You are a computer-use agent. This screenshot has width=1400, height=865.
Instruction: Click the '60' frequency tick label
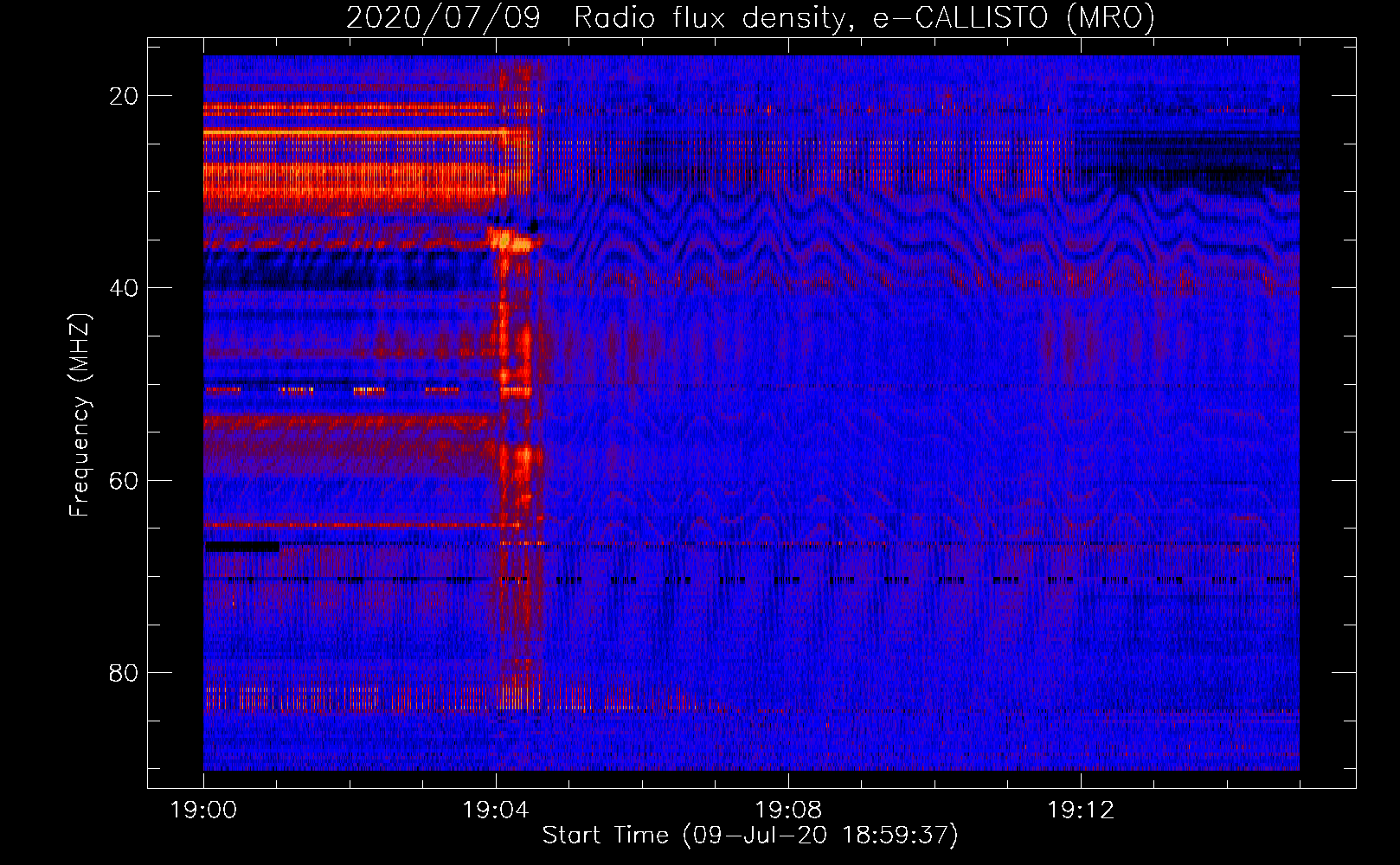[124, 480]
